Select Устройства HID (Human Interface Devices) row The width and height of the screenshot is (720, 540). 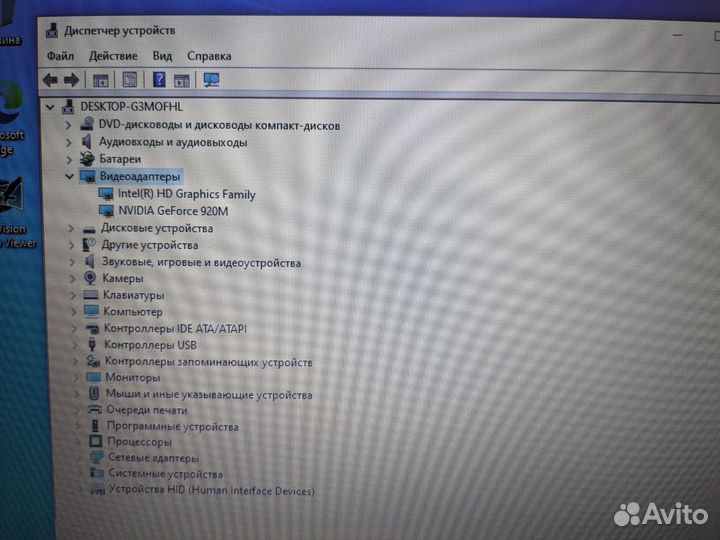click(x=212, y=490)
